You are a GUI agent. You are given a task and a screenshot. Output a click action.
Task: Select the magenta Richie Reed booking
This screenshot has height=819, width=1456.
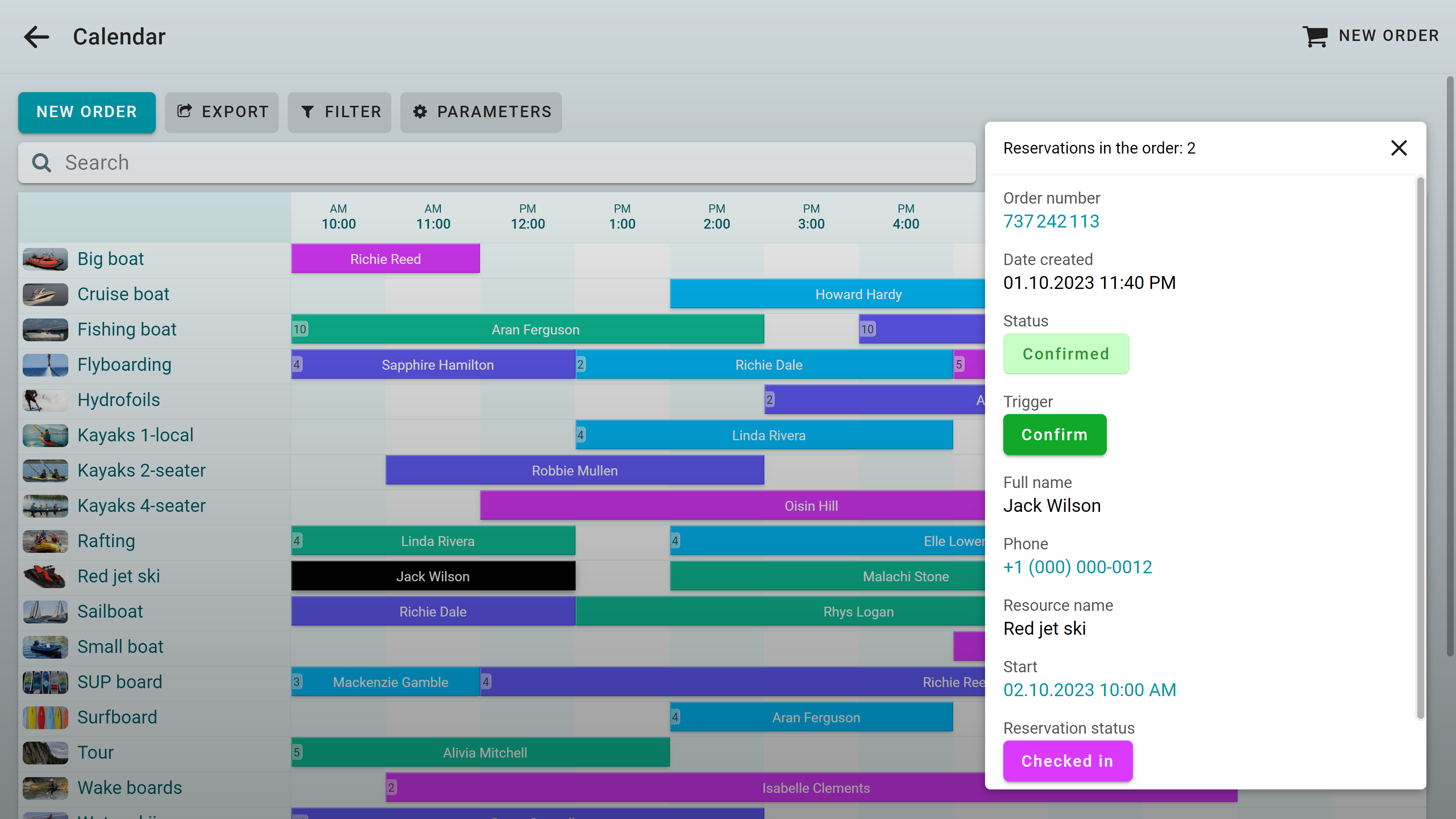tap(386, 259)
